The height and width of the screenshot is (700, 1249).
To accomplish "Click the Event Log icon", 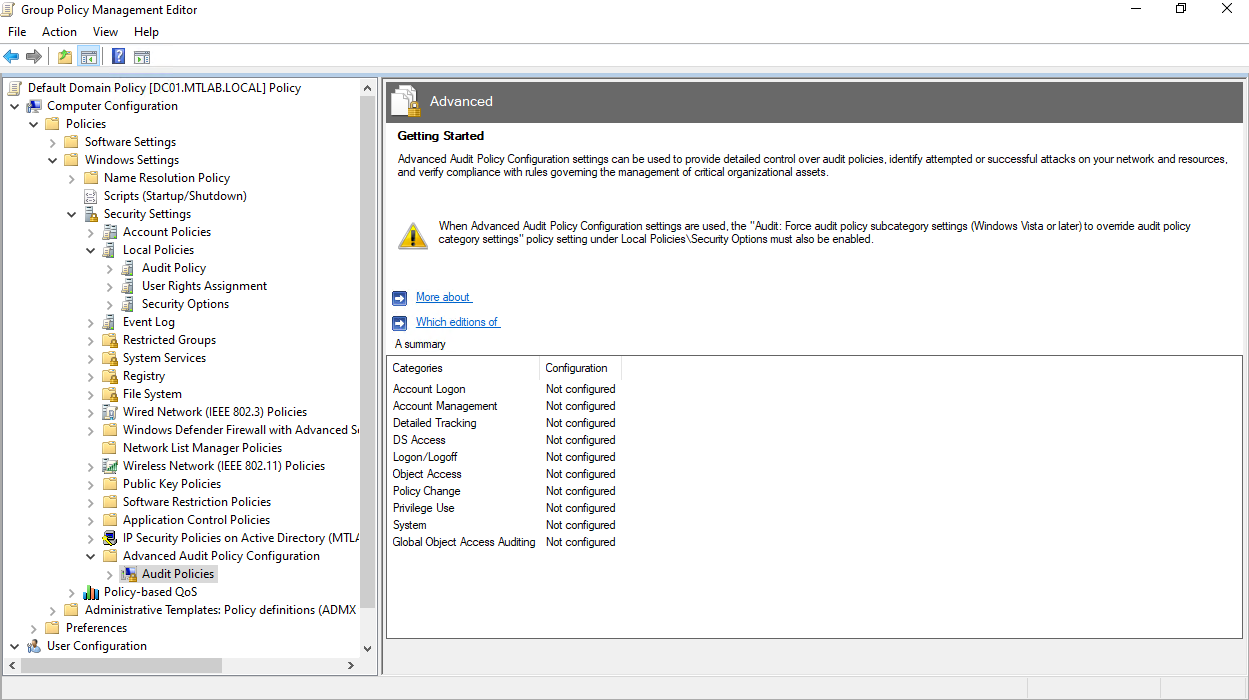I will point(110,322).
